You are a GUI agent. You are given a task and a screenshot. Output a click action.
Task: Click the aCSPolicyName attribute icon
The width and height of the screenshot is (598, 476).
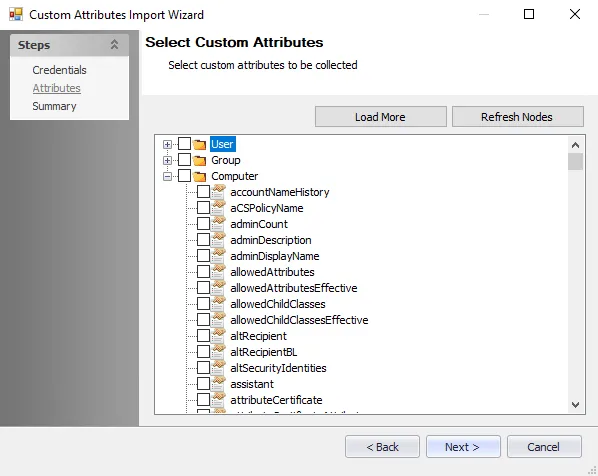pos(219,208)
